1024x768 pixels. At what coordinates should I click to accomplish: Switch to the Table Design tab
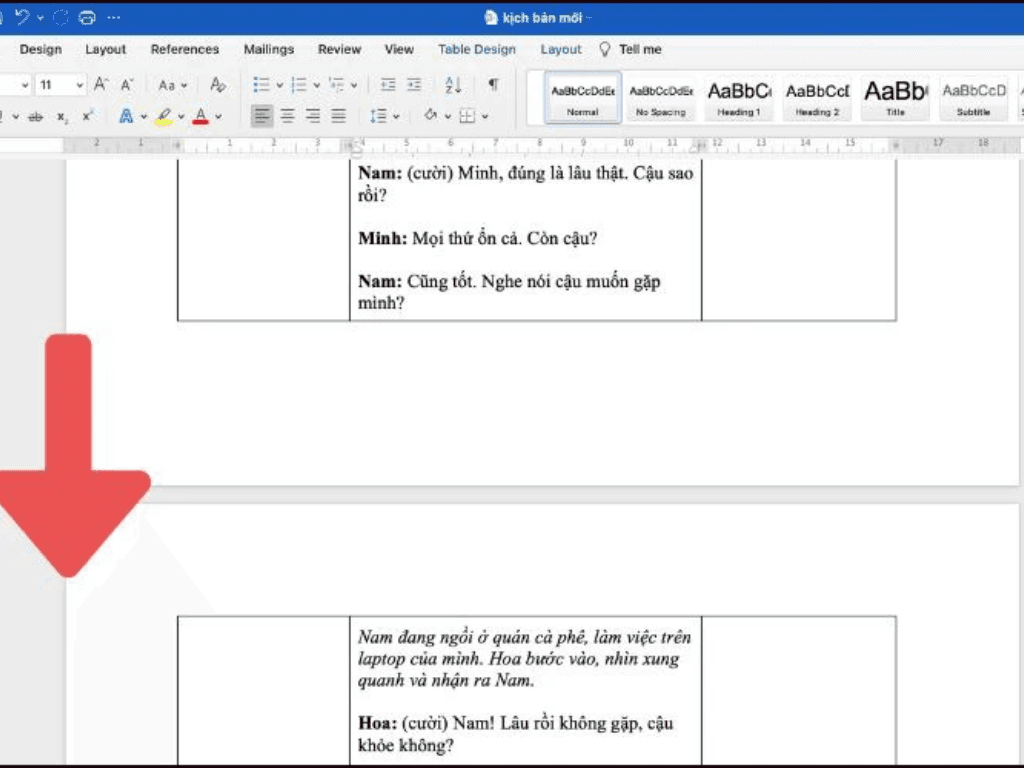pyautogui.click(x=477, y=49)
